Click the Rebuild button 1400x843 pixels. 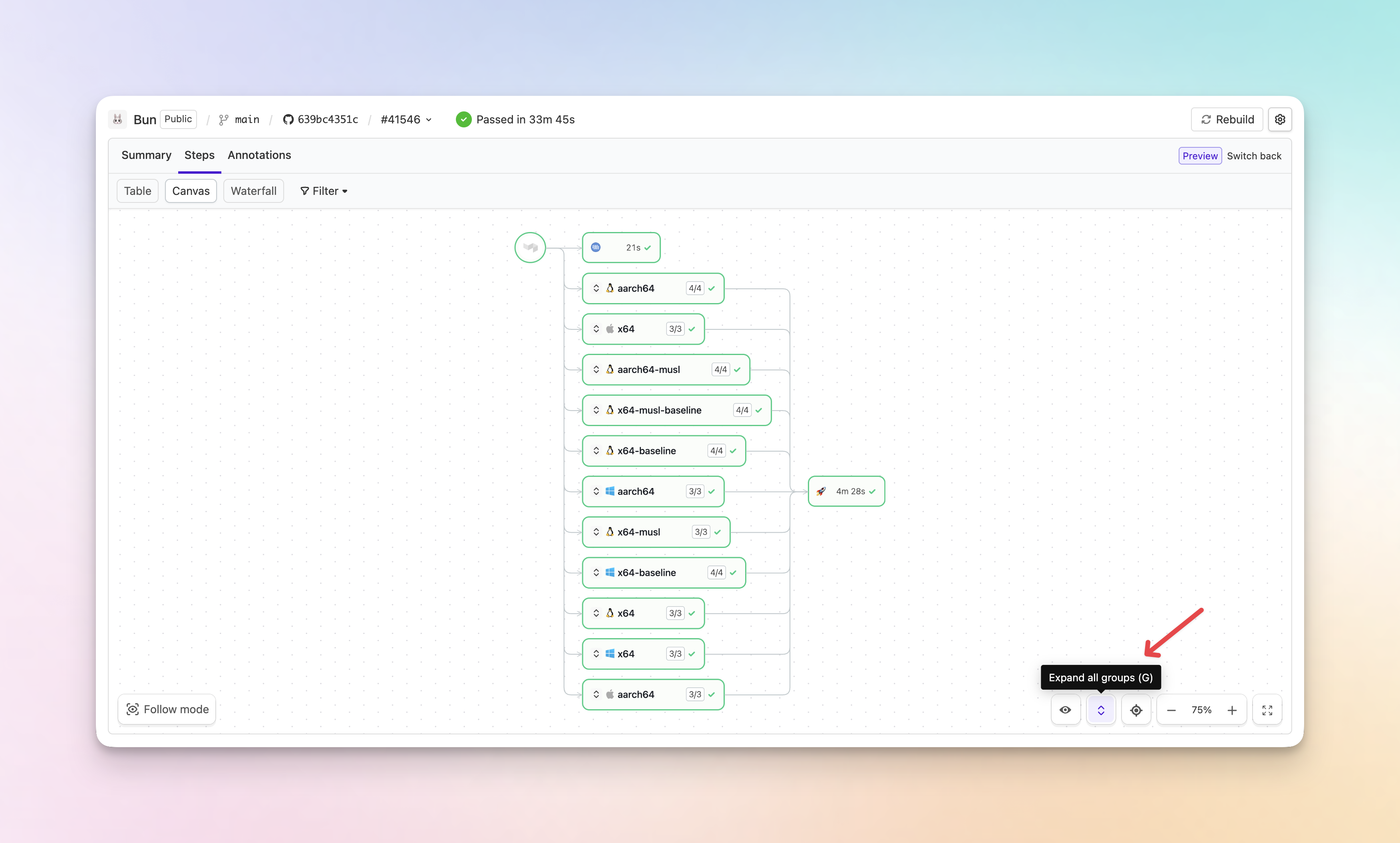pos(1227,119)
